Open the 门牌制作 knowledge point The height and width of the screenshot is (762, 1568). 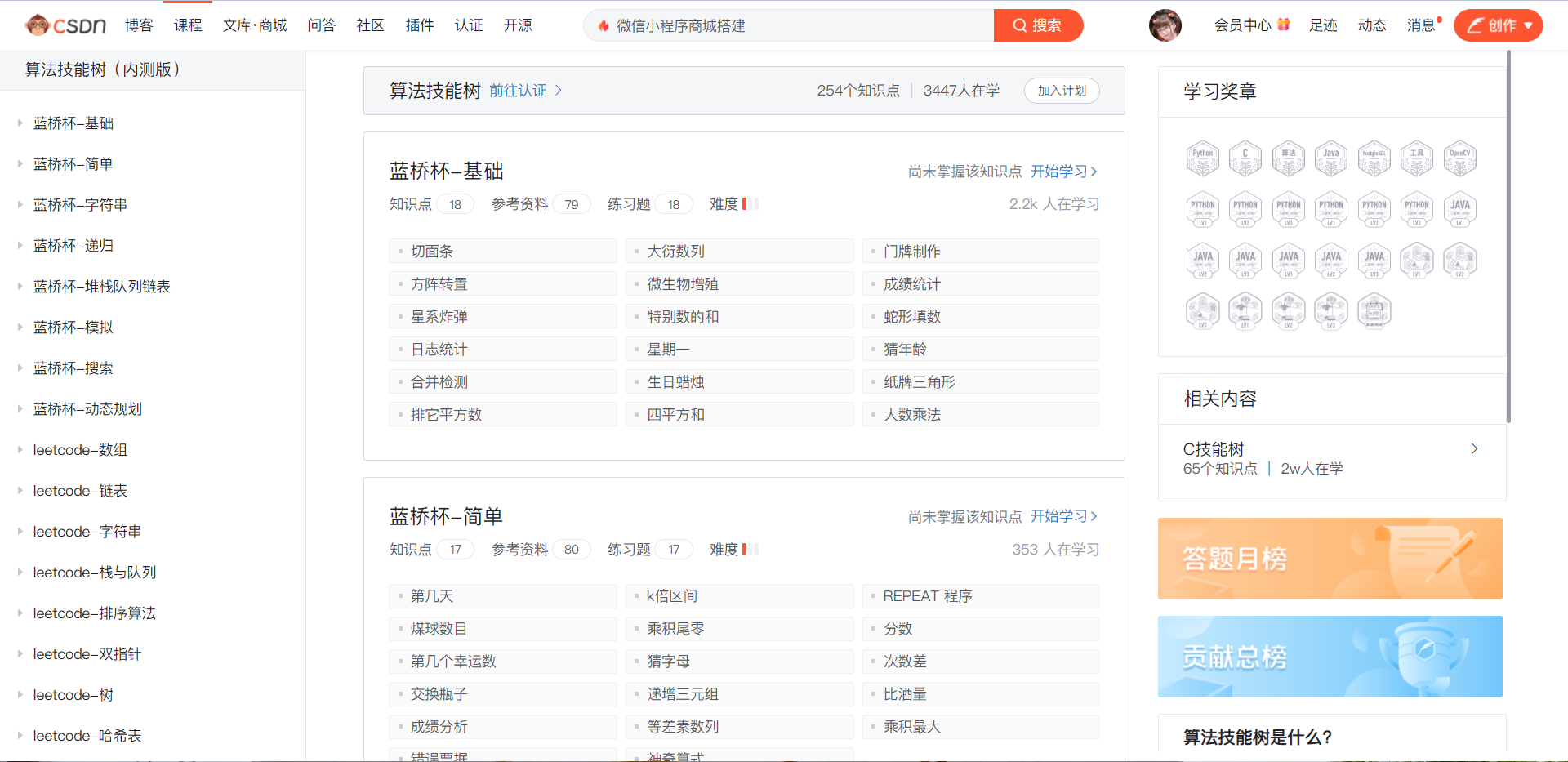click(x=981, y=251)
